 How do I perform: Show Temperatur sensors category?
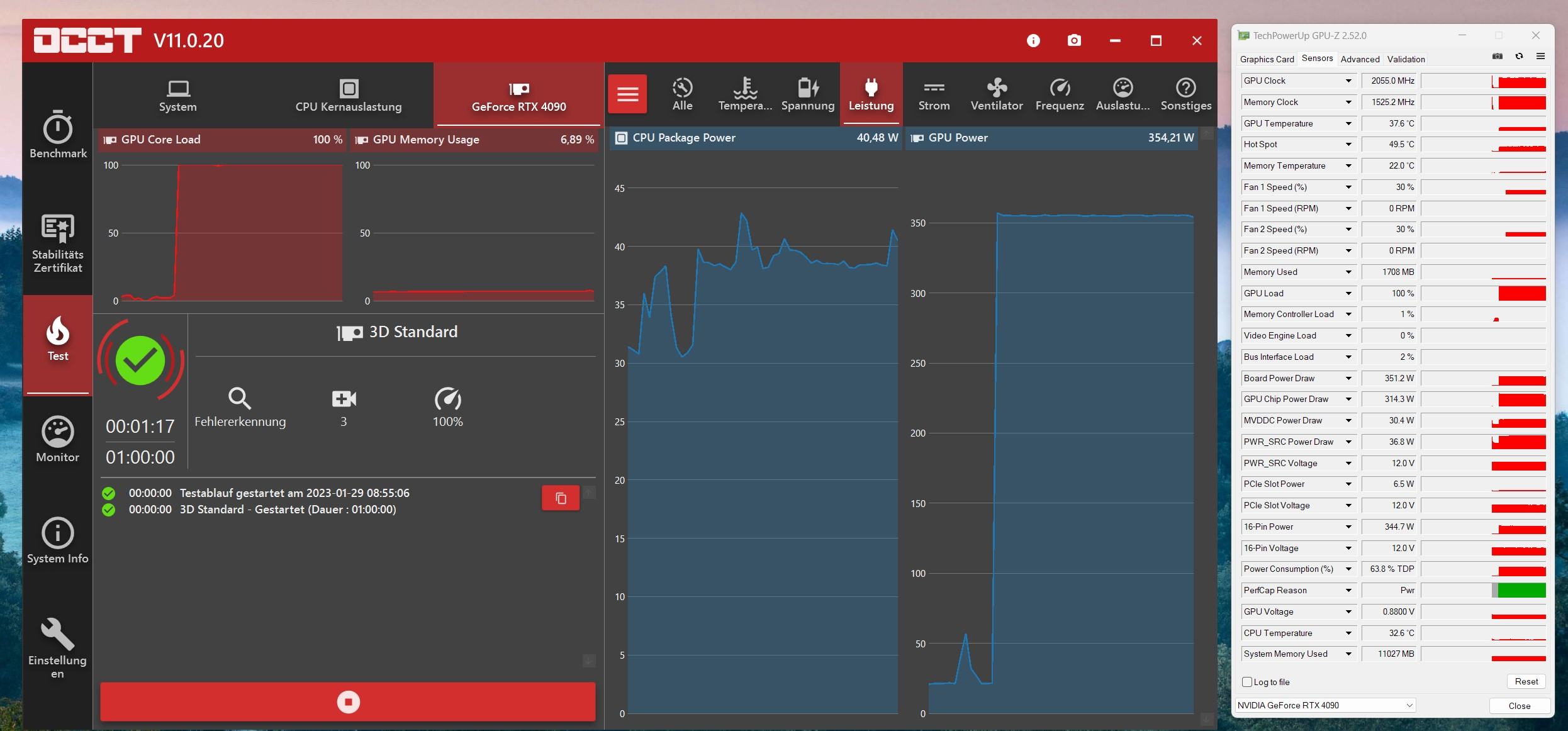745,94
